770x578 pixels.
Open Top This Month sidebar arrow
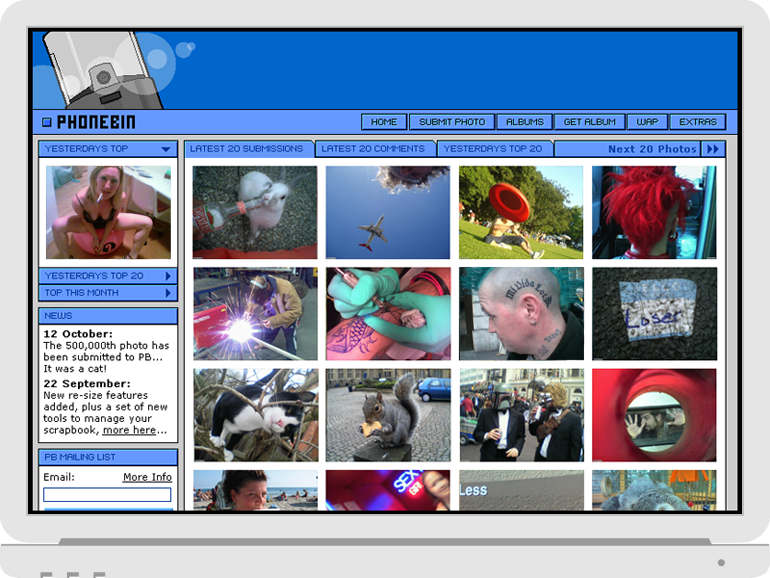coord(168,293)
